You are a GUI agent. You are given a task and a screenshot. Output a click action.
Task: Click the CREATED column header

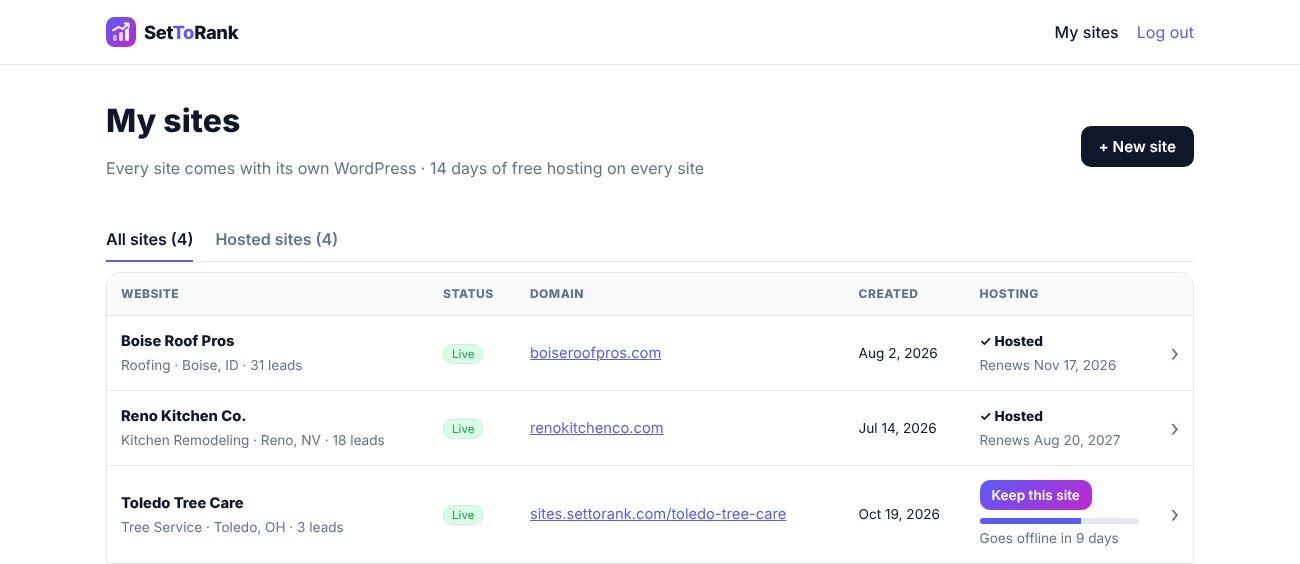(888, 294)
